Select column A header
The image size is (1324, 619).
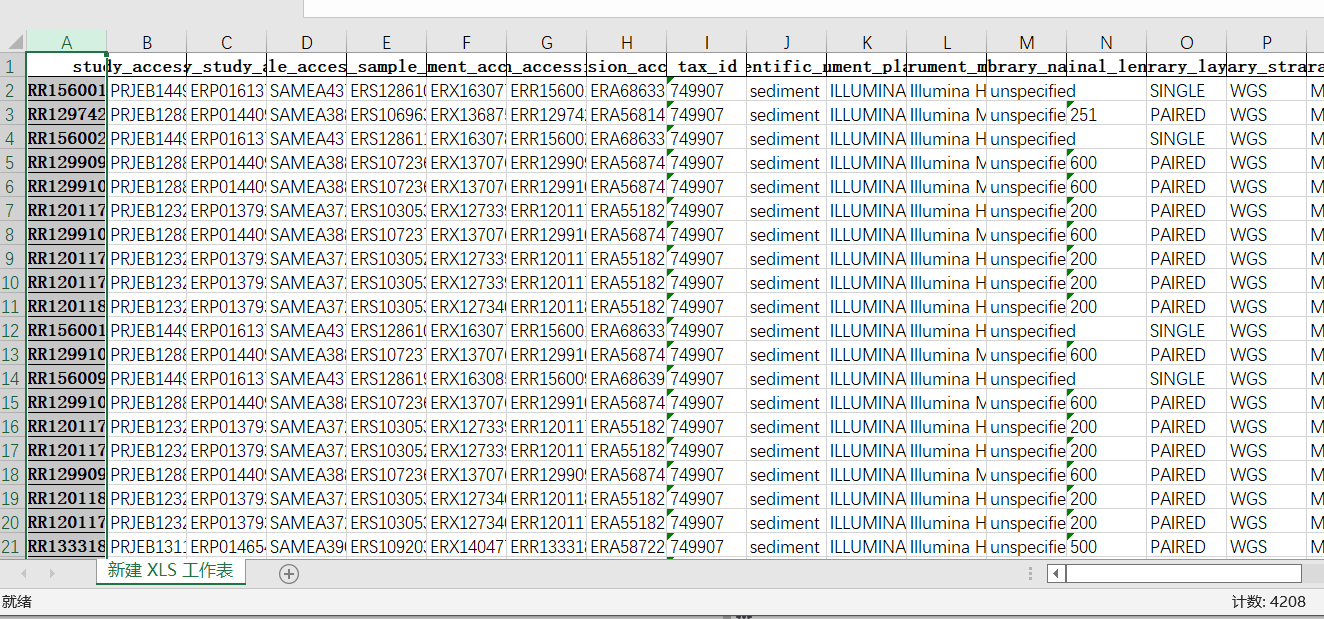coord(66,42)
